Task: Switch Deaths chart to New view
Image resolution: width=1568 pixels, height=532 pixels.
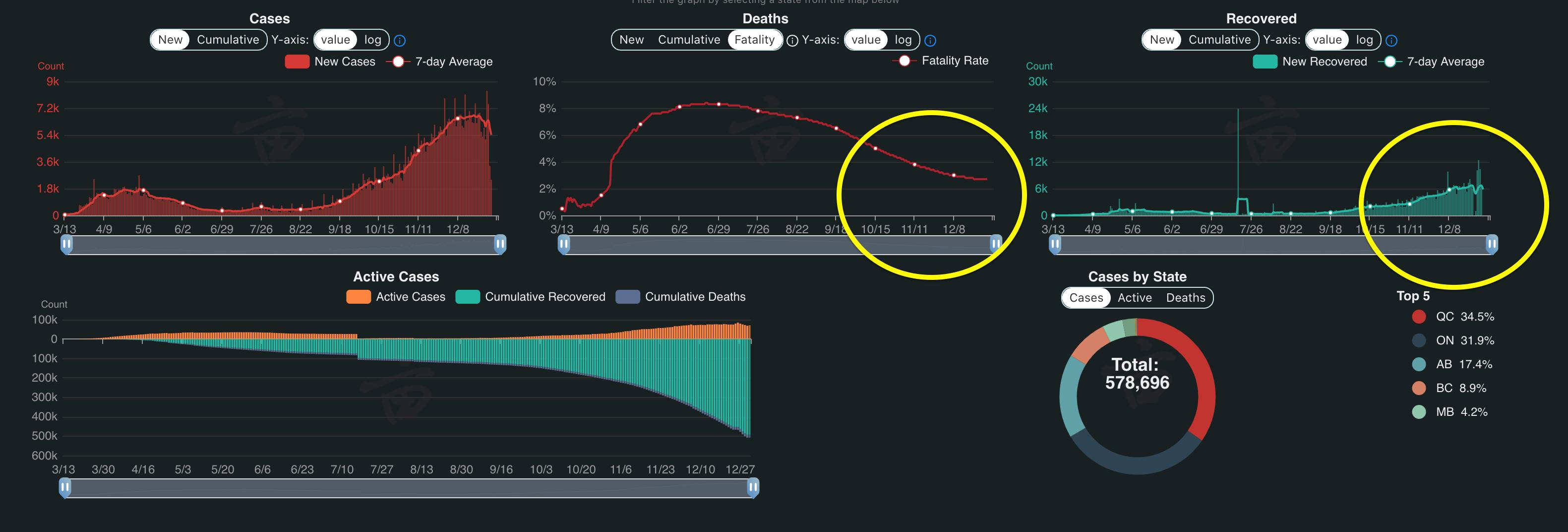Action: coord(631,40)
